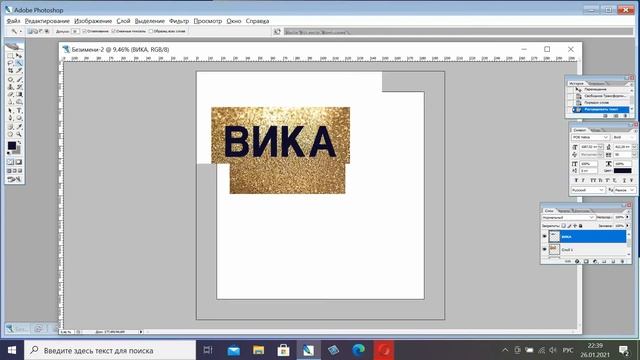This screenshot has width=640, height=360.
Task: Select the Slice tool
Action: pos(19,70)
